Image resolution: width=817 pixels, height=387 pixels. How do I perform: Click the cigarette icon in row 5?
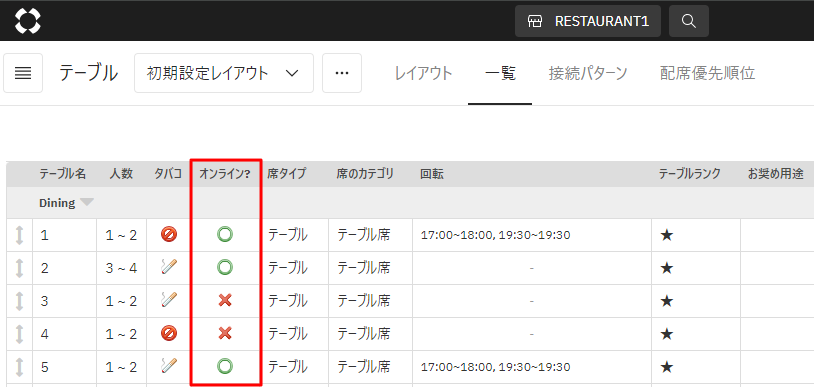[x=169, y=366]
